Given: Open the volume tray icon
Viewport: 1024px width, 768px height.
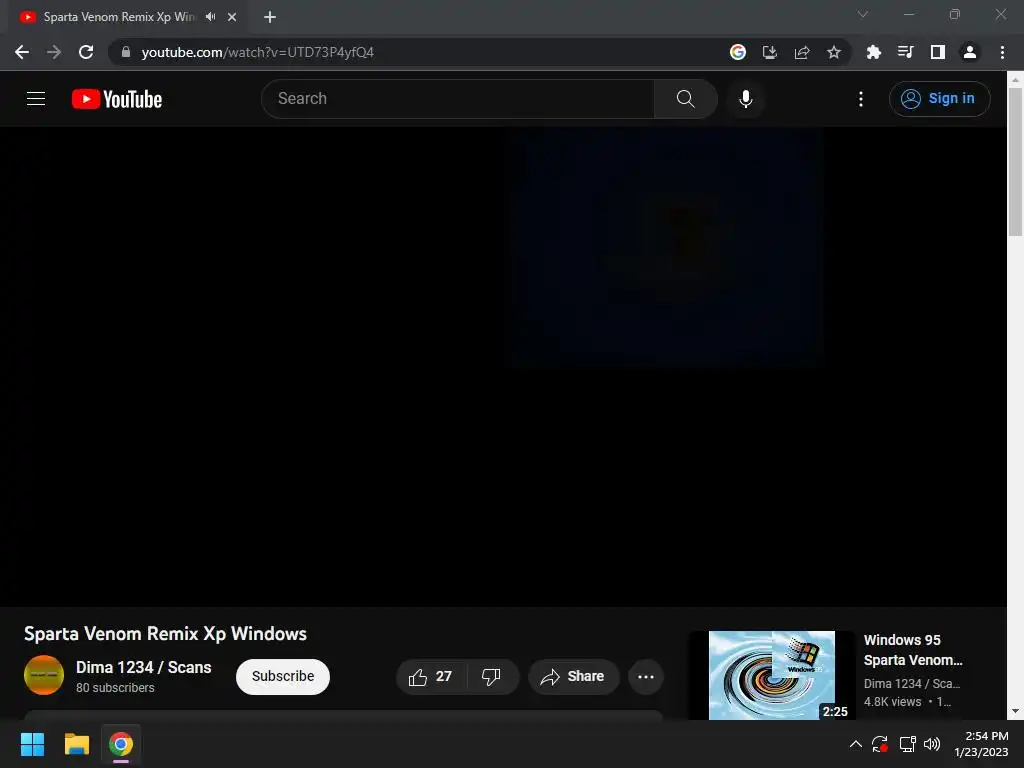Looking at the screenshot, I should [932, 744].
